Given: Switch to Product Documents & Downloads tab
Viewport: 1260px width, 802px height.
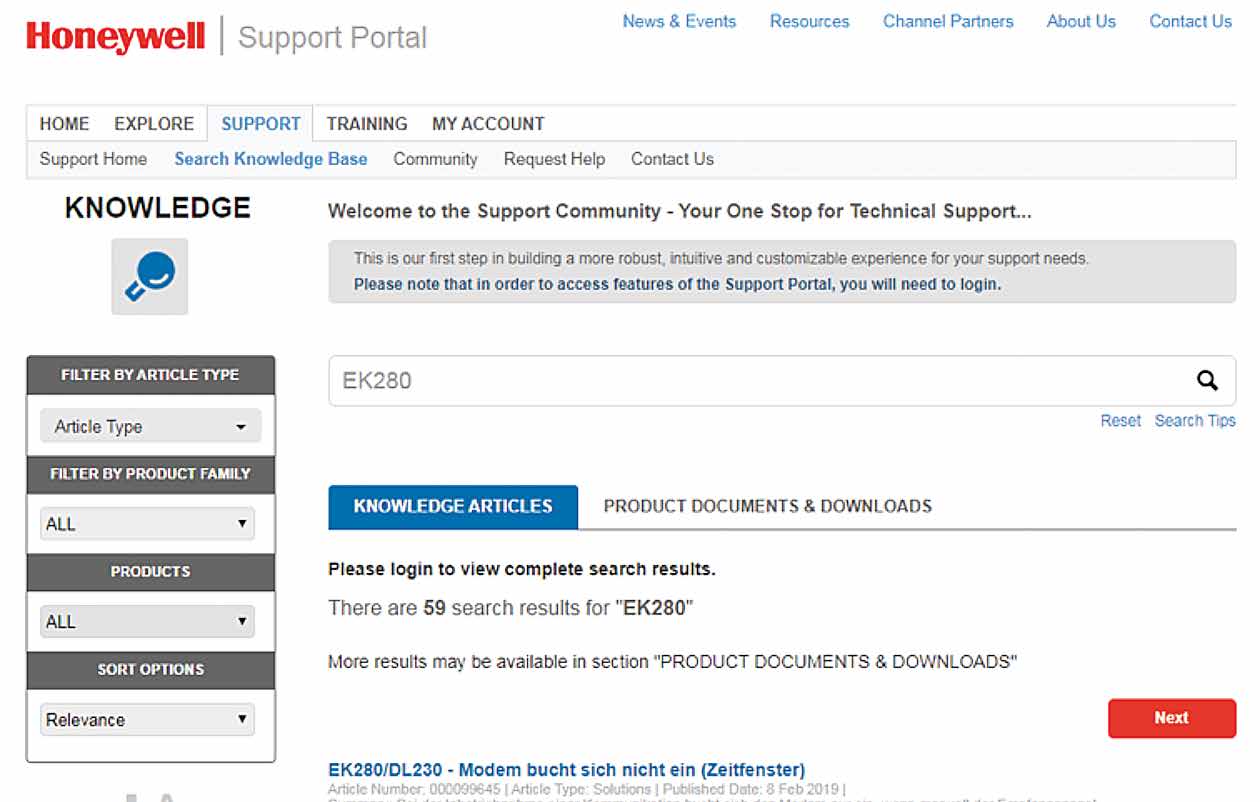Looking at the screenshot, I should tap(768, 506).
